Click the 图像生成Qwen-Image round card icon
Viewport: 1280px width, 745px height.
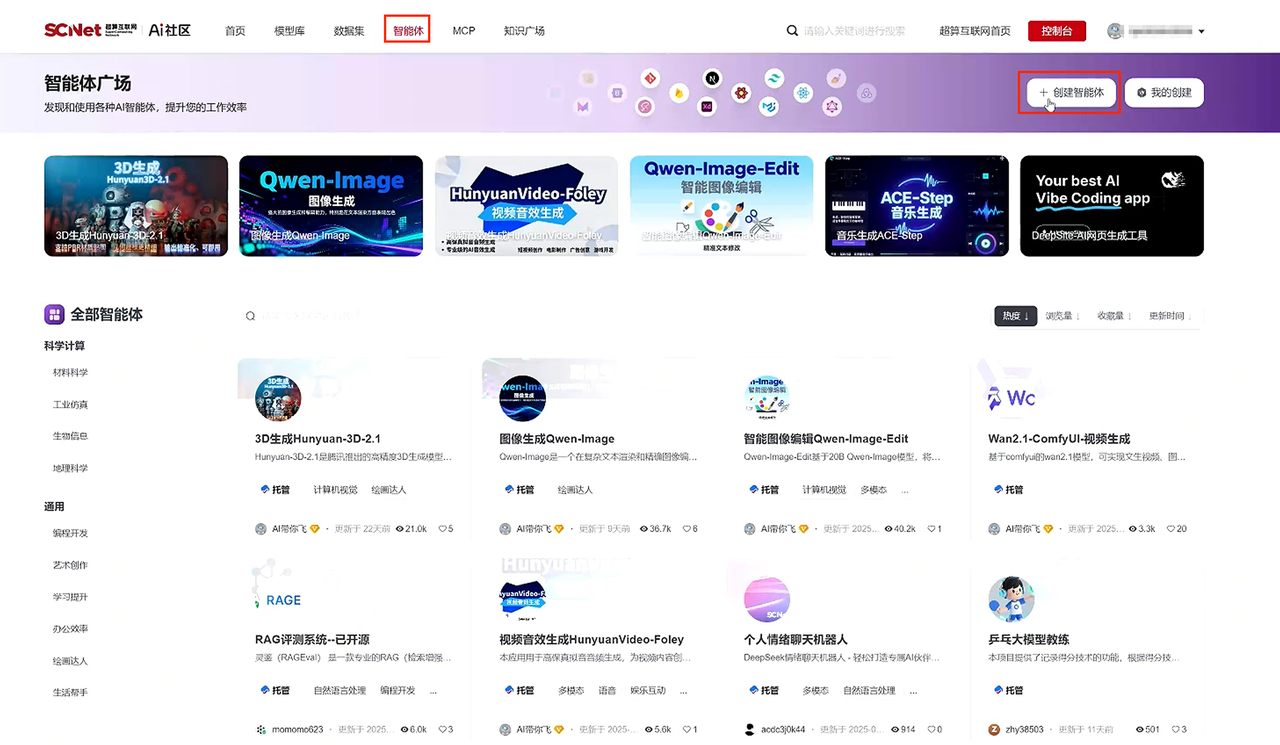pyautogui.click(x=522, y=398)
